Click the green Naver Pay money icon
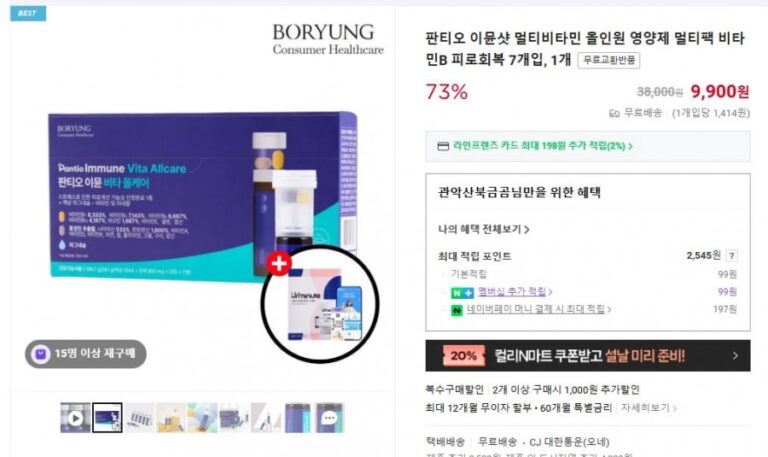The height and width of the screenshot is (457, 768). tap(456, 310)
